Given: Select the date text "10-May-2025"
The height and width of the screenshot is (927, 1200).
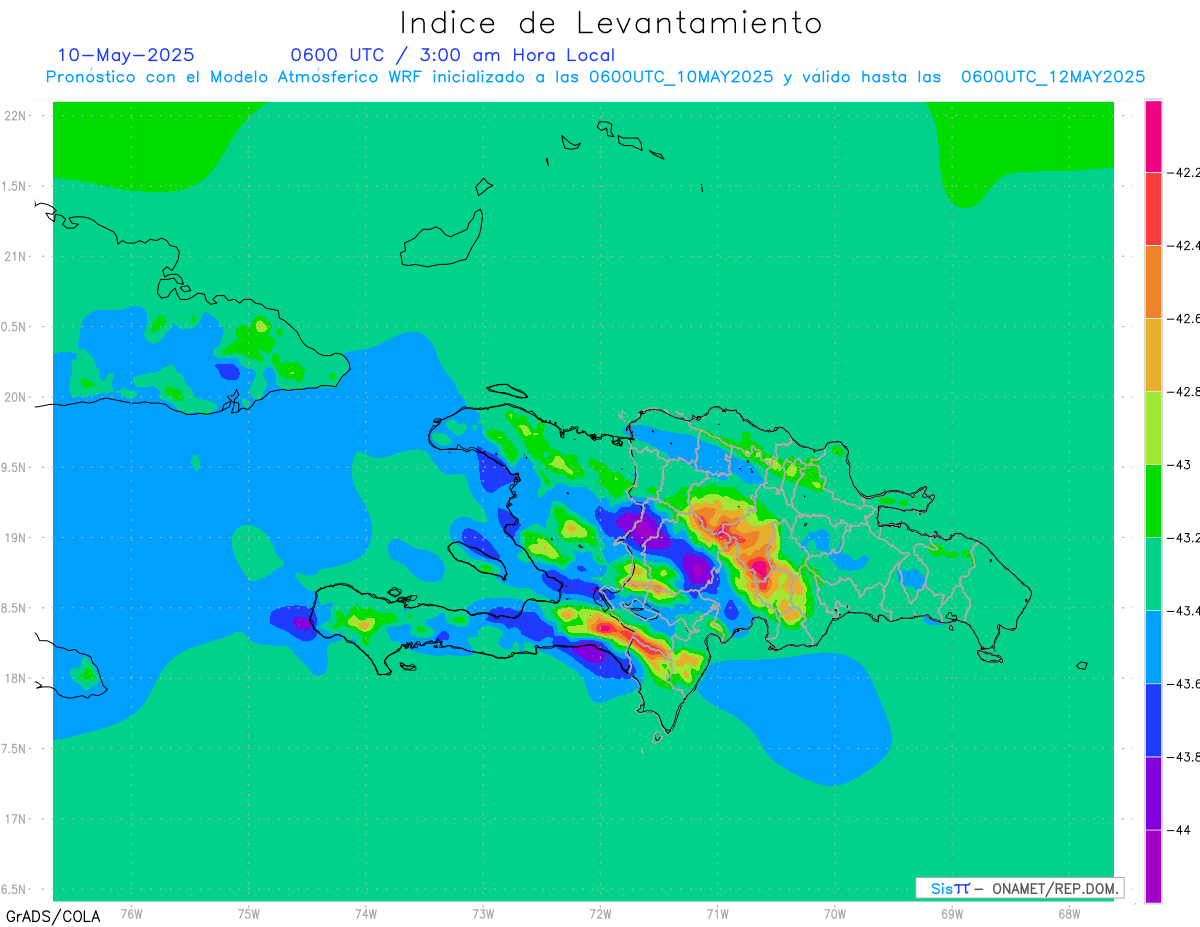Looking at the screenshot, I should [x=126, y=55].
